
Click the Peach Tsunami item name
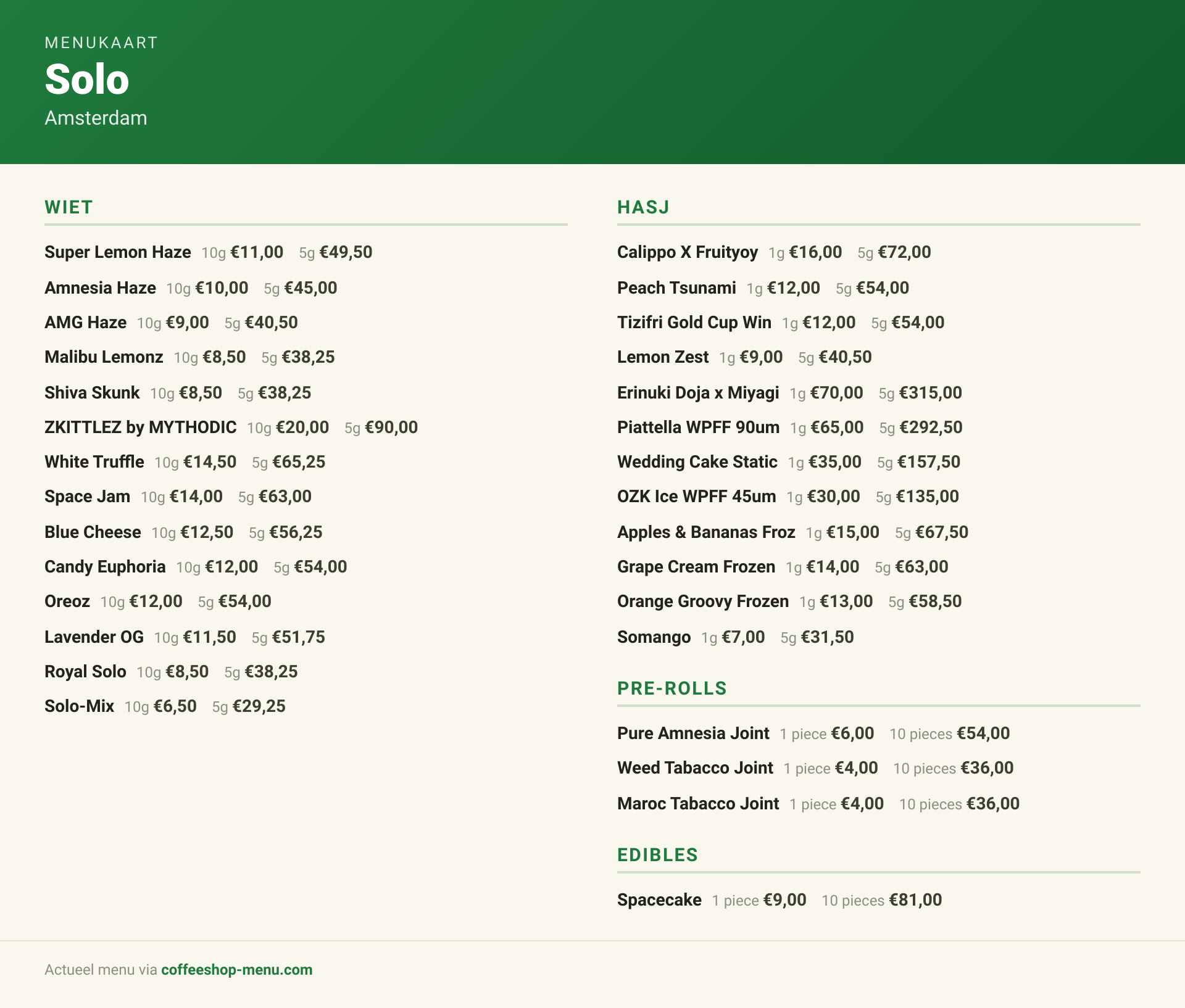676,288
